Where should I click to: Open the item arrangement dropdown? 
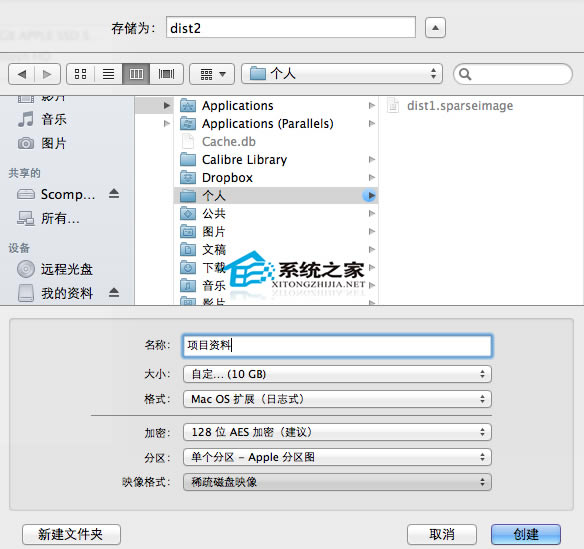212,74
